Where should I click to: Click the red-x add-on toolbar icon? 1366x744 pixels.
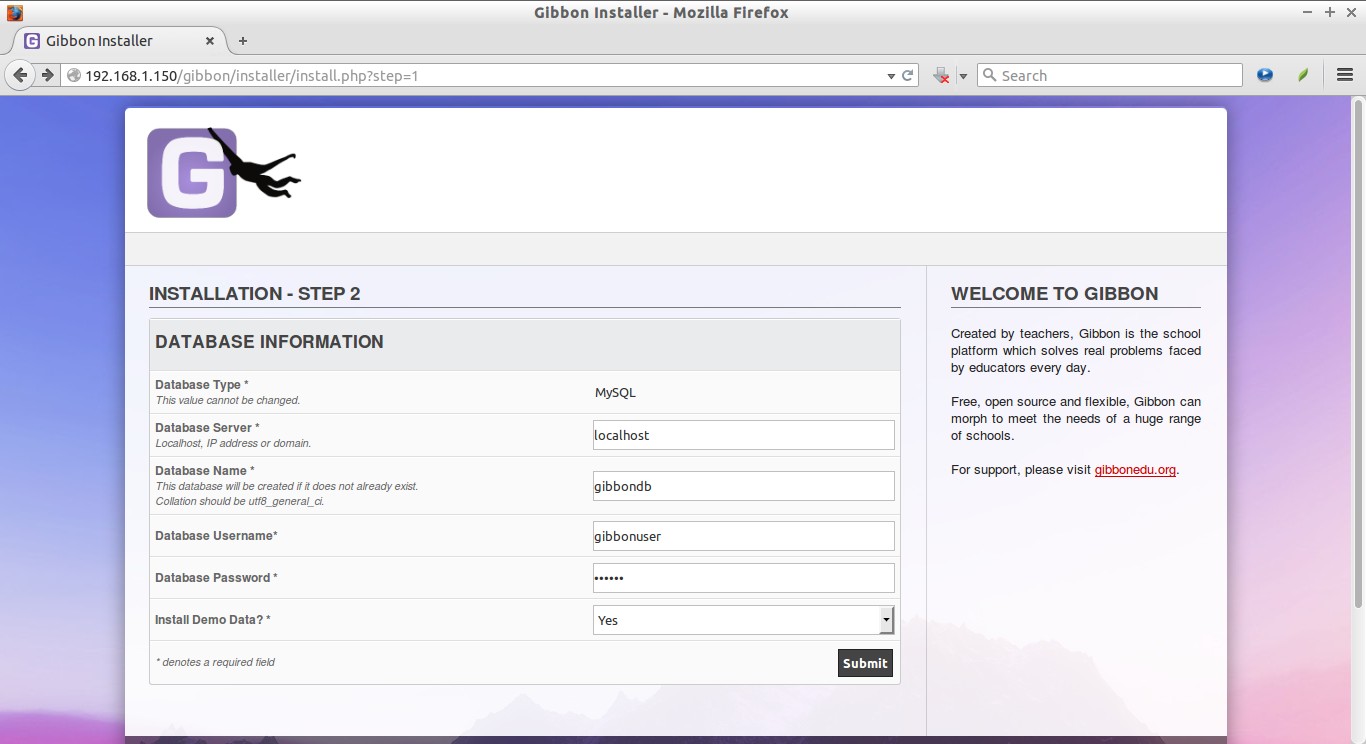[941, 76]
